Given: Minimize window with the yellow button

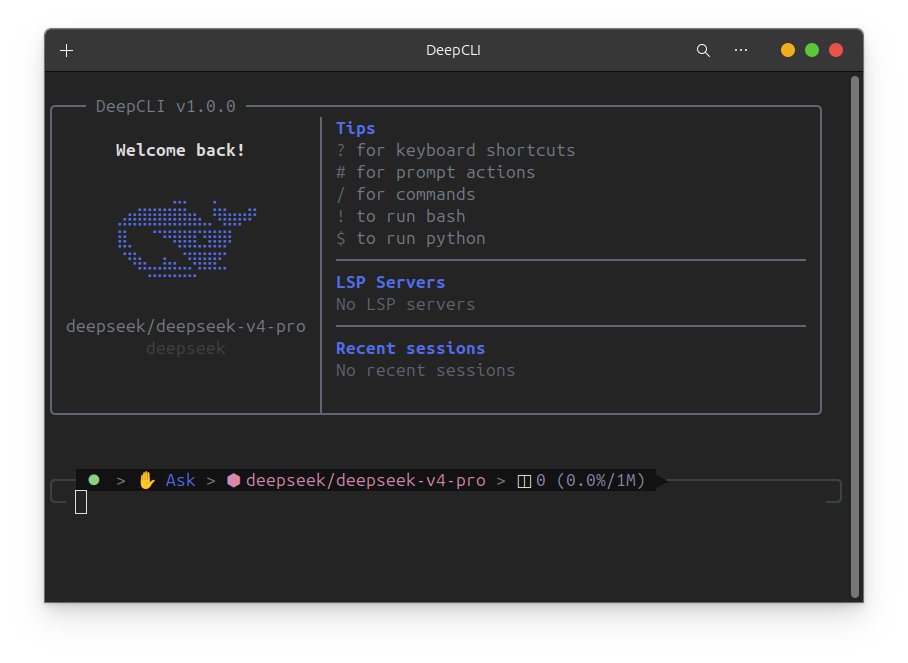Looking at the screenshot, I should tap(788, 50).
